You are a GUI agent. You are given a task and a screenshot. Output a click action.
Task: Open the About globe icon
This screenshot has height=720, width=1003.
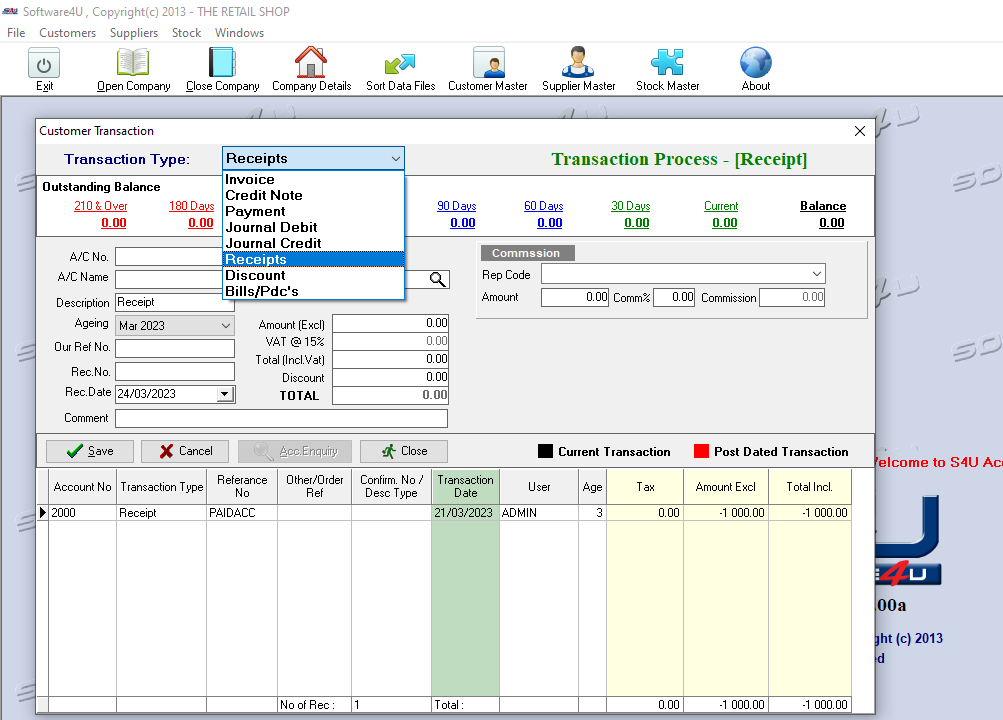pos(756,64)
